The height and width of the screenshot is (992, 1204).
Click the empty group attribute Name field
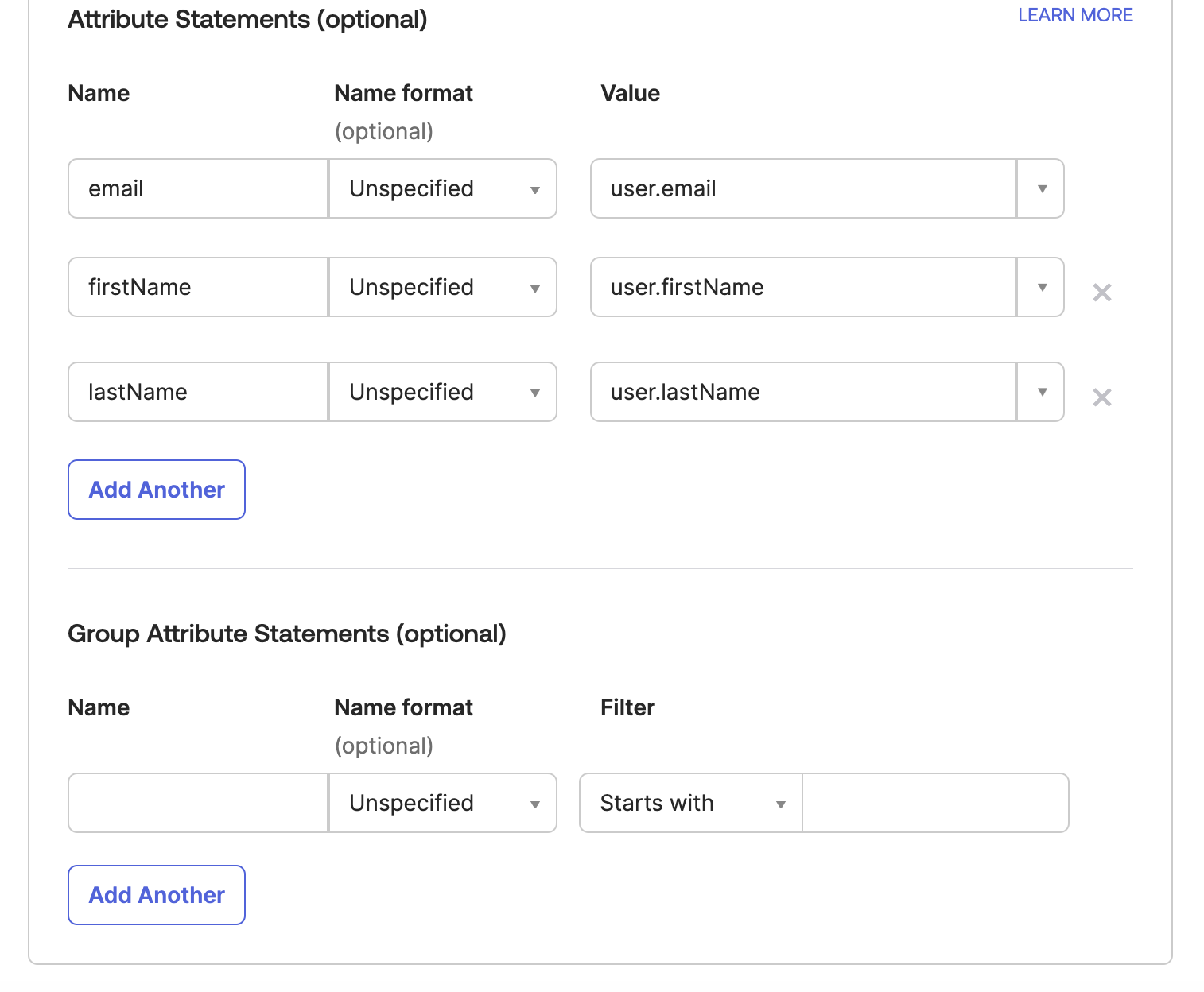196,803
